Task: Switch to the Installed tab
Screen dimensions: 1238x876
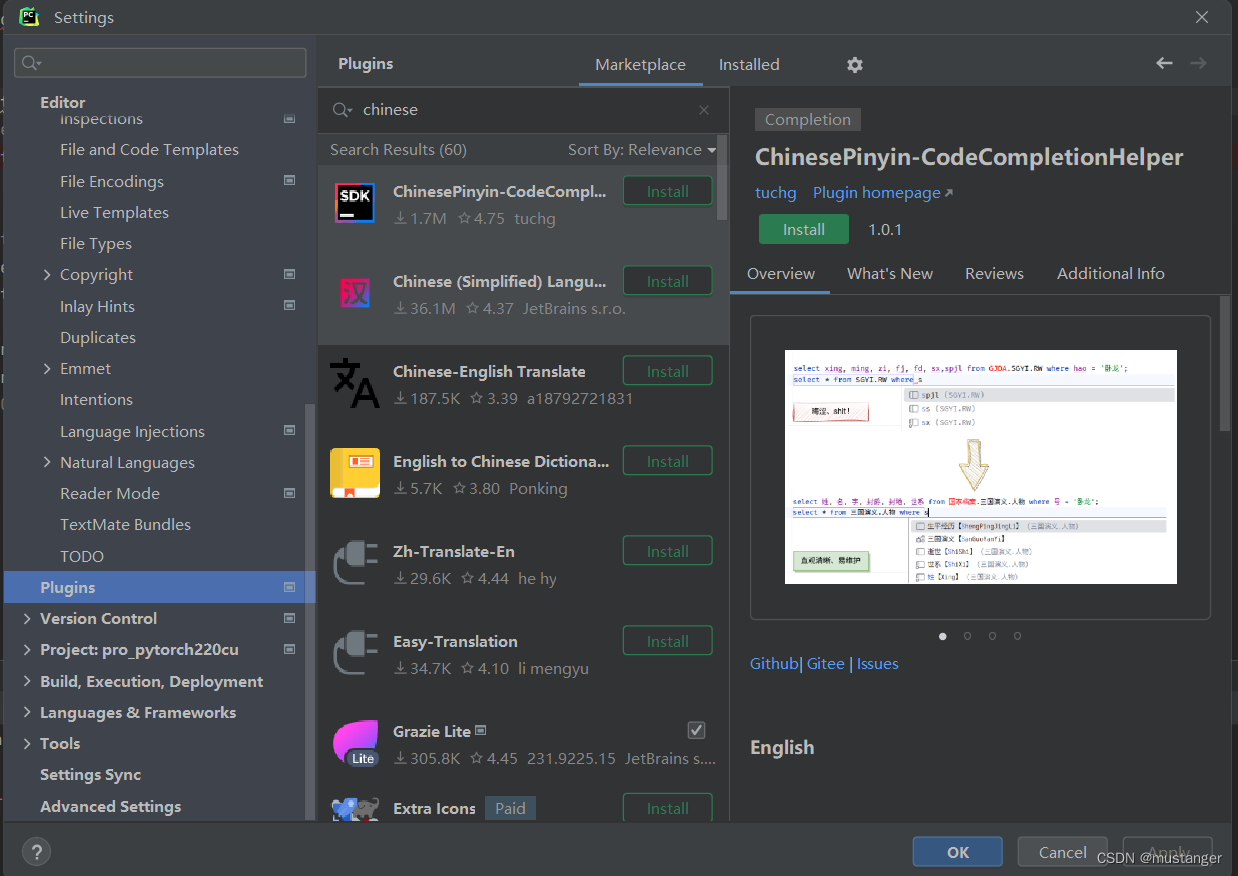Action: pyautogui.click(x=749, y=64)
